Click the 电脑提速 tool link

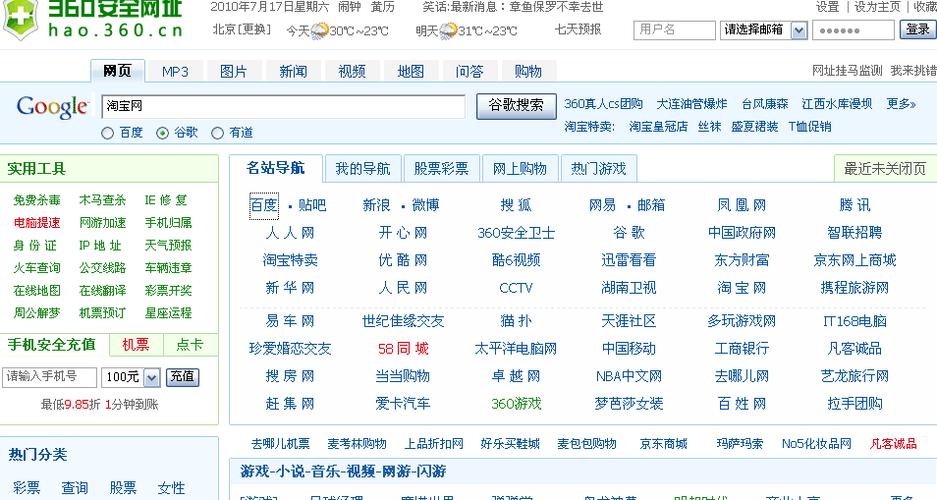(37, 223)
